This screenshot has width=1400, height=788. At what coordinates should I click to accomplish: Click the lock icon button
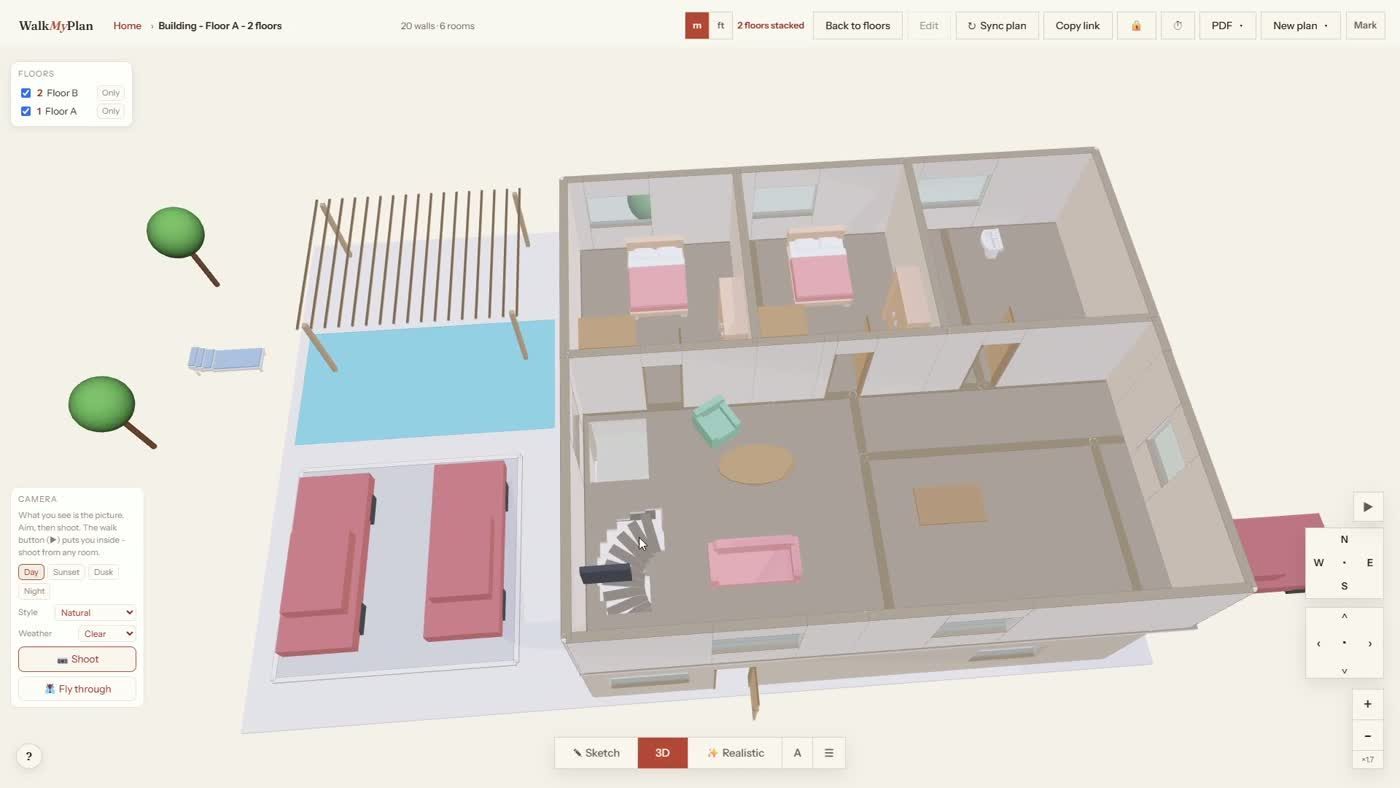click(x=1136, y=26)
